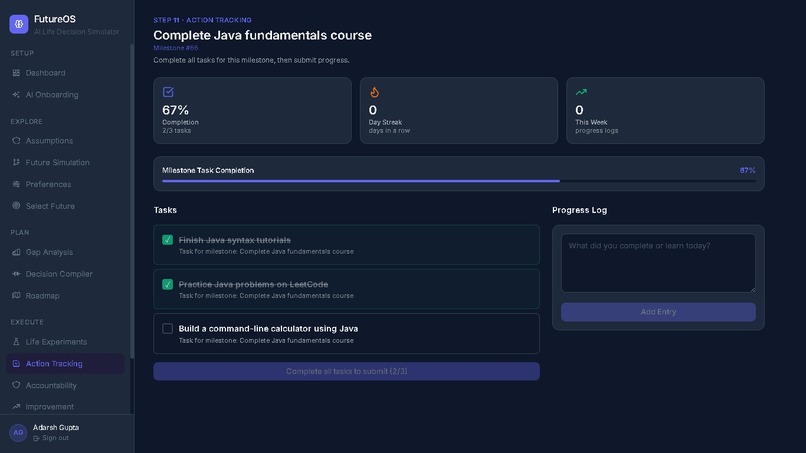Viewport: 806px width, 453px height.
Task: Click the Gap Analysis chart icon
Action: click(16, 252)
